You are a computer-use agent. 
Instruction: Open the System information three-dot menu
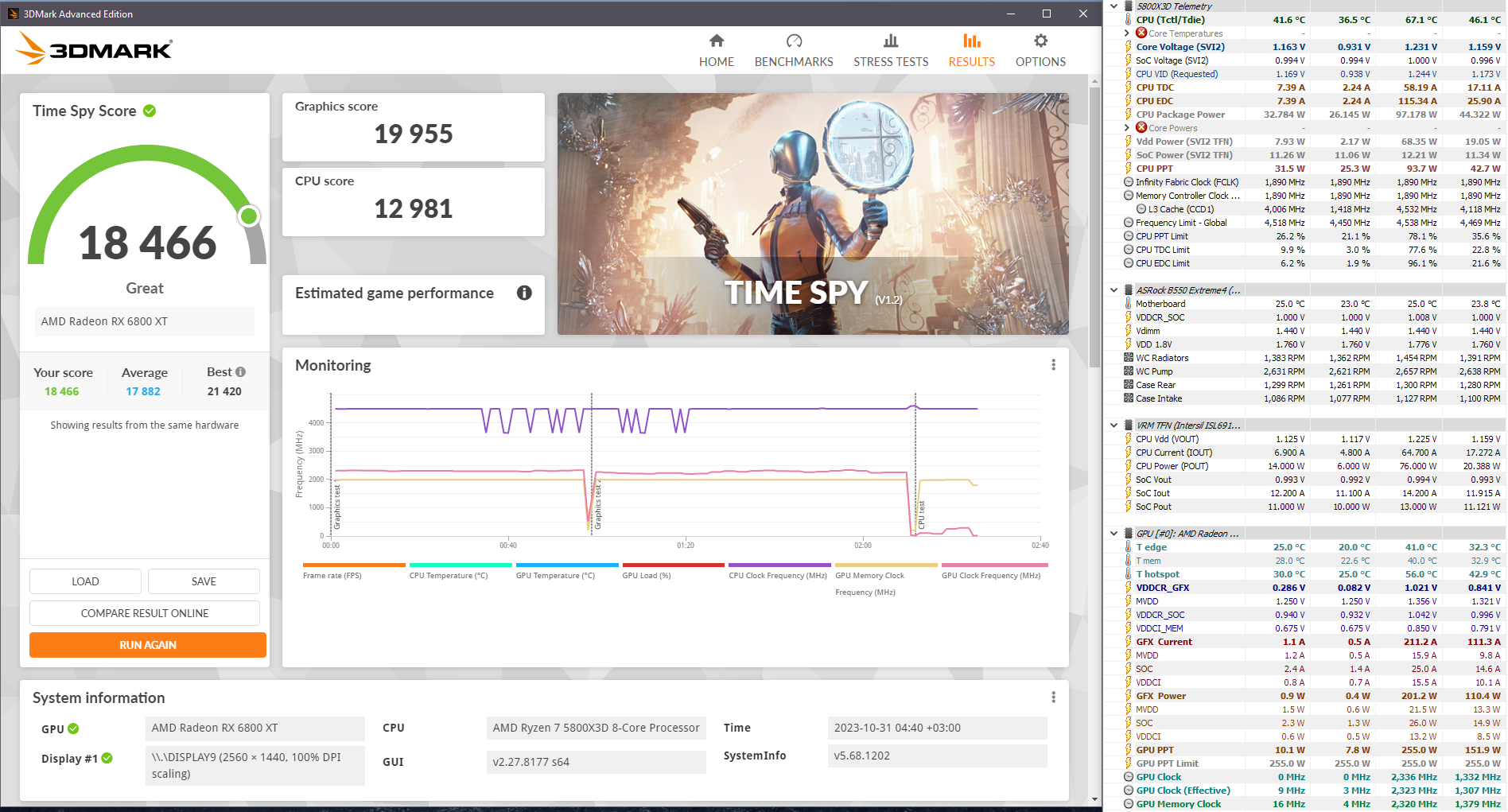coord(1053,697)
